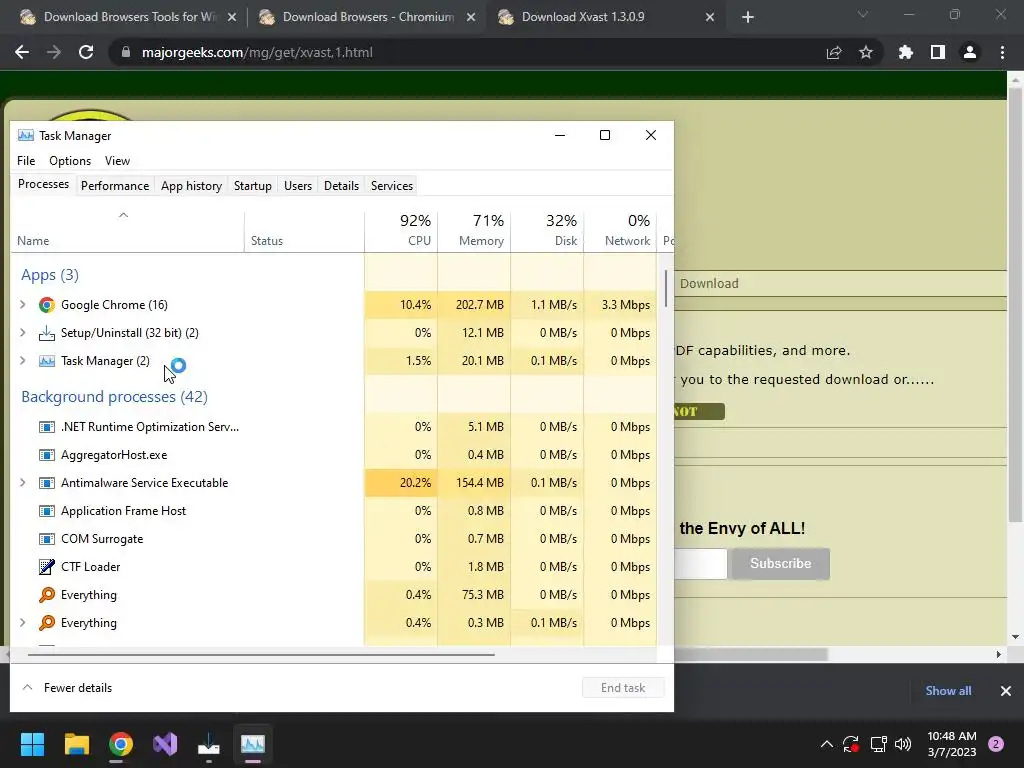This screenshot has height=768, width=1024.
Task: Click the AggregatorHost.exe process icon
Action: point(46,455)
